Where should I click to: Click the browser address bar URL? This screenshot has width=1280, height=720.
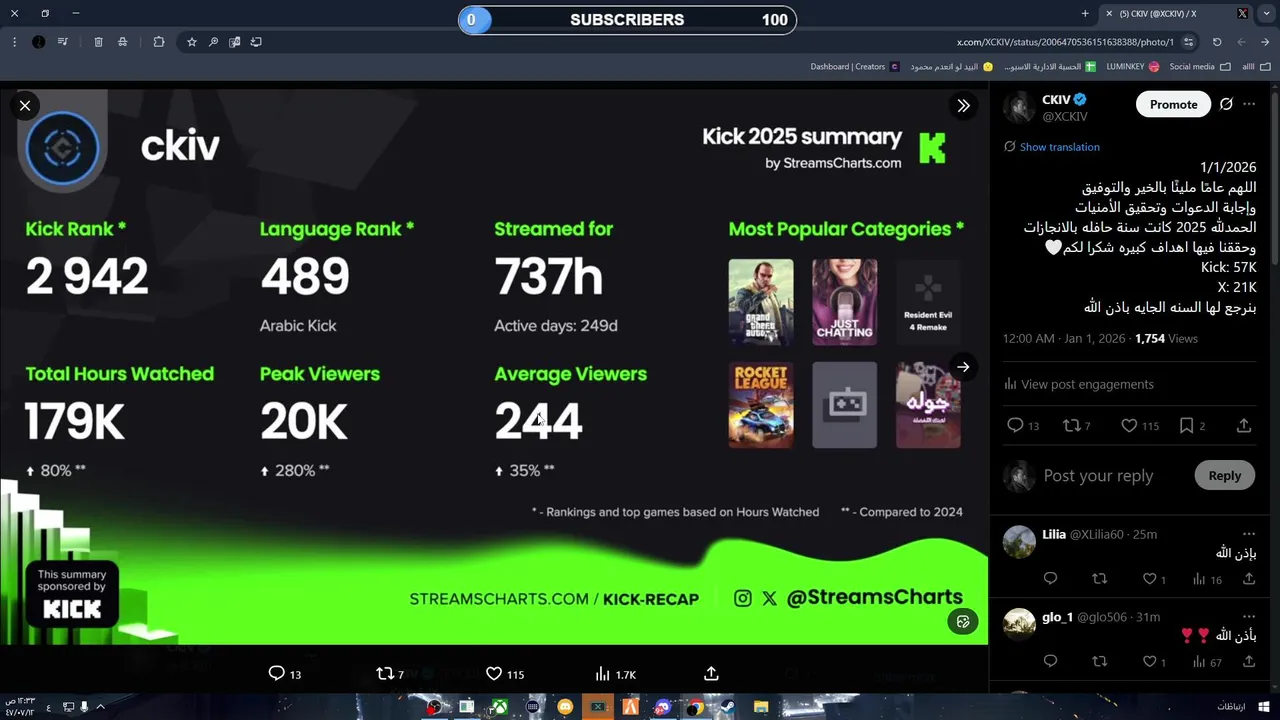(x=1065, y=42)
